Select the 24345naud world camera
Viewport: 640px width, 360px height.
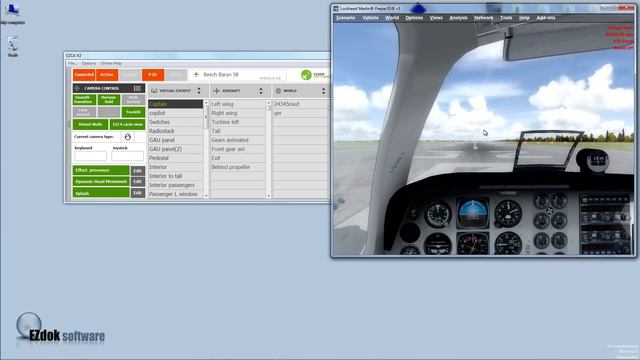[x=300, y=104]
